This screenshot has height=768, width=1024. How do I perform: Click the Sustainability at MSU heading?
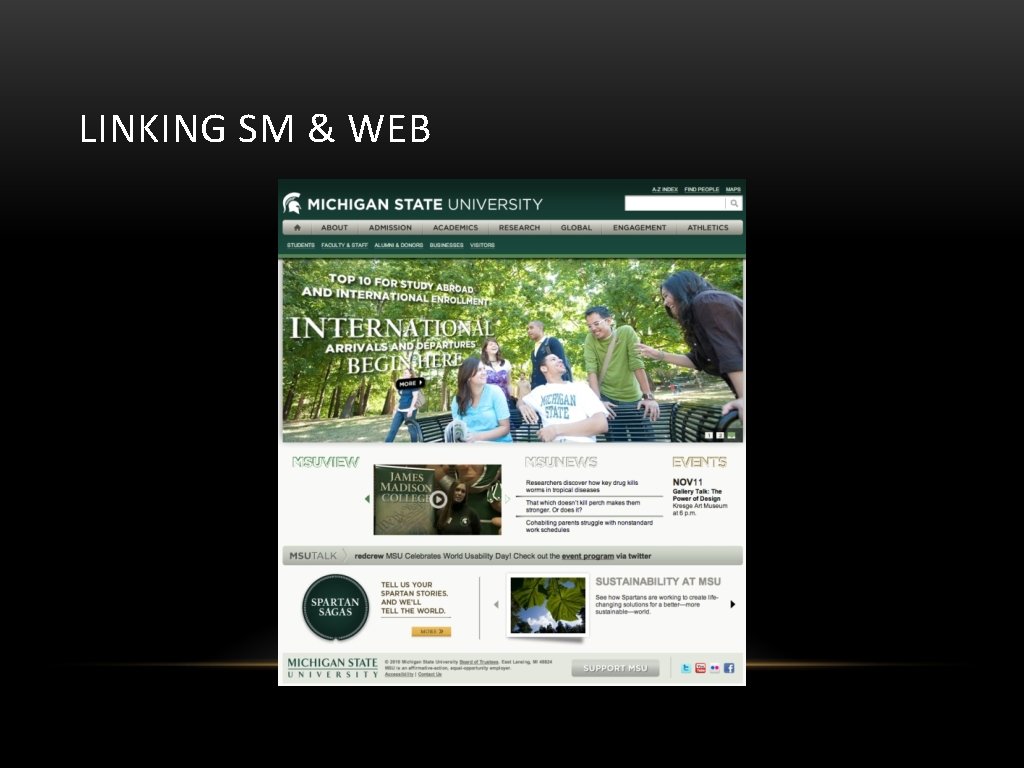coord(658,581)
